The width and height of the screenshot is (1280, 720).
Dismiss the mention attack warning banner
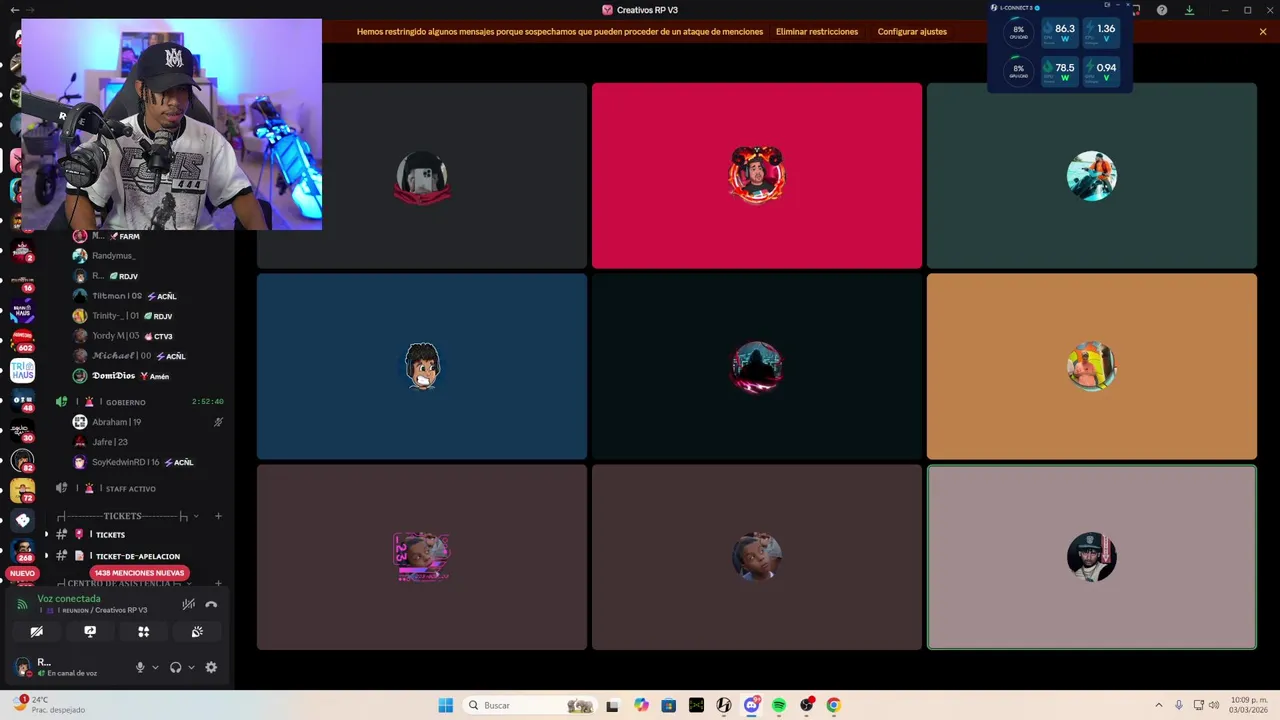click(1263, 32)
